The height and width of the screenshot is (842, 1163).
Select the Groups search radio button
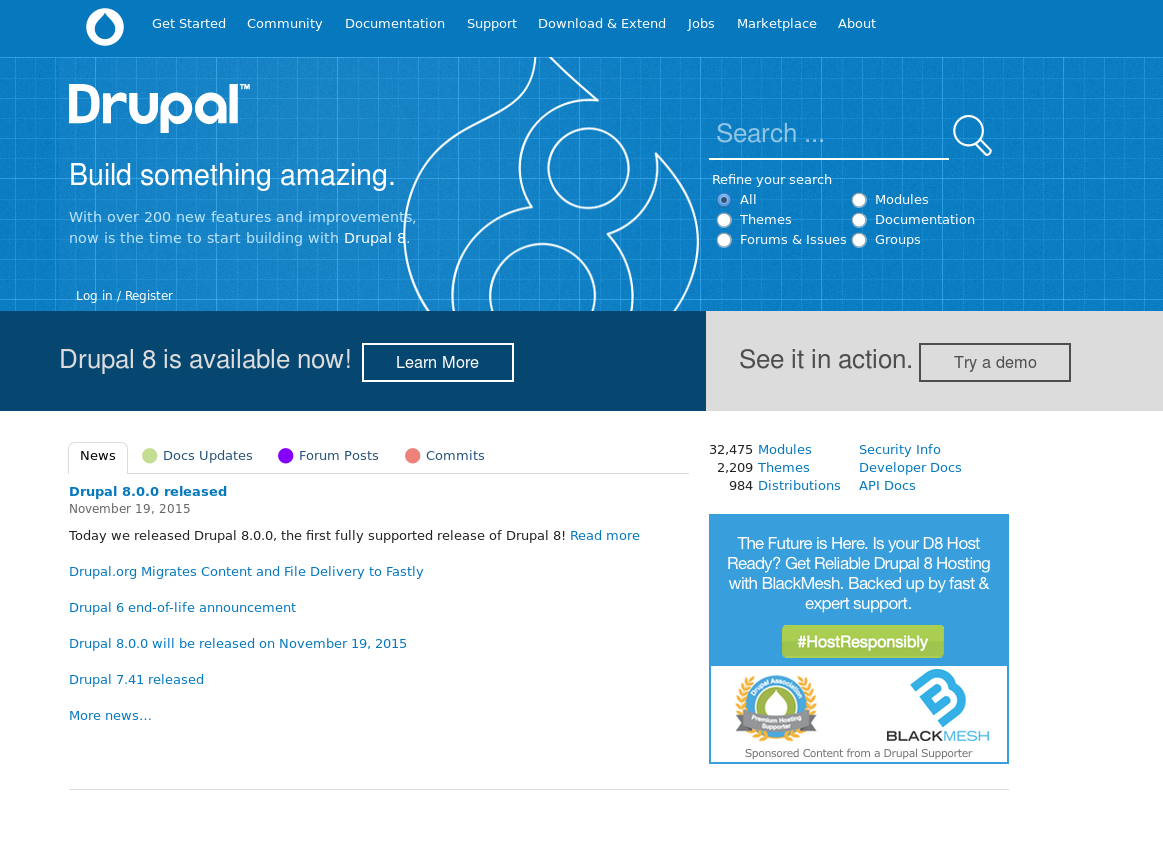859,240
